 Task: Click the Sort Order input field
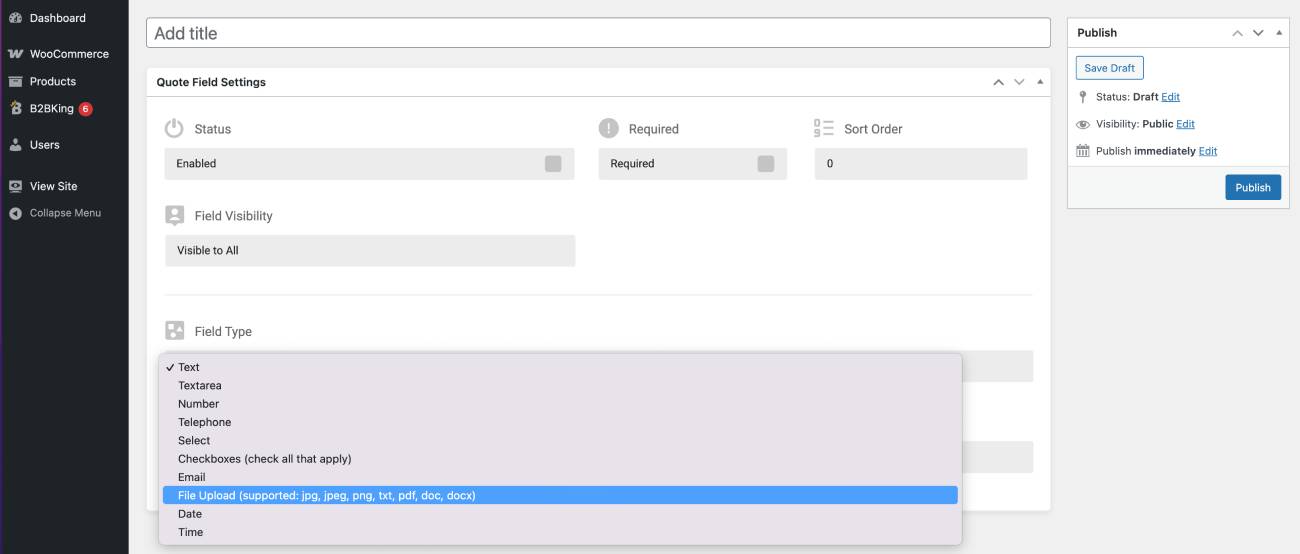(921, 164)
